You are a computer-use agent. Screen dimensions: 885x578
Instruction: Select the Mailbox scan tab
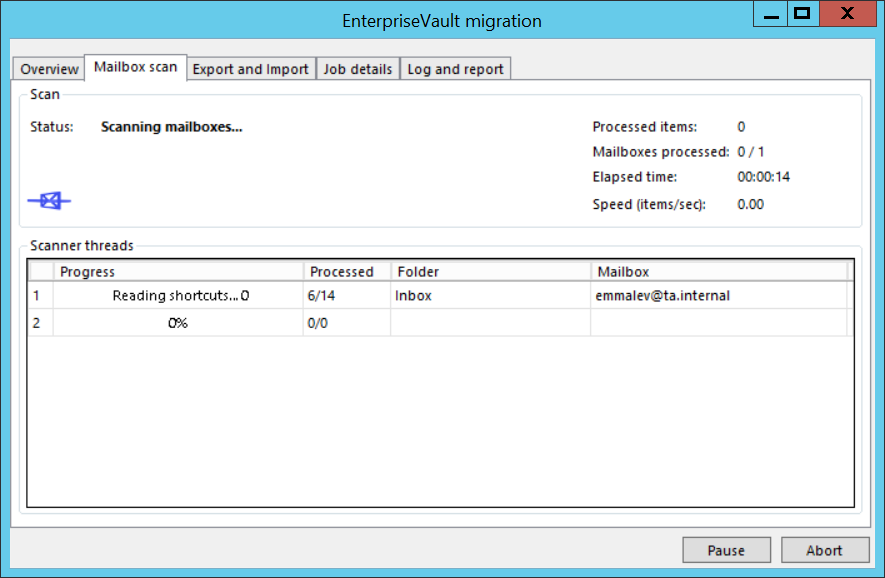click(135, 67)
